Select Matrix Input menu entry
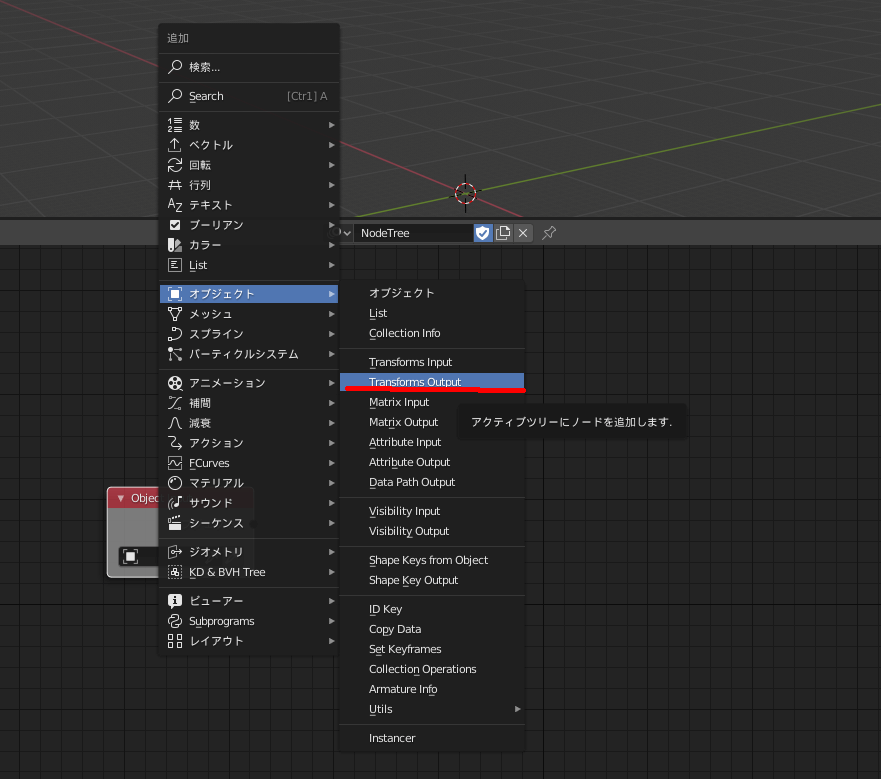The image size is (881, 779). coord(432,402)
